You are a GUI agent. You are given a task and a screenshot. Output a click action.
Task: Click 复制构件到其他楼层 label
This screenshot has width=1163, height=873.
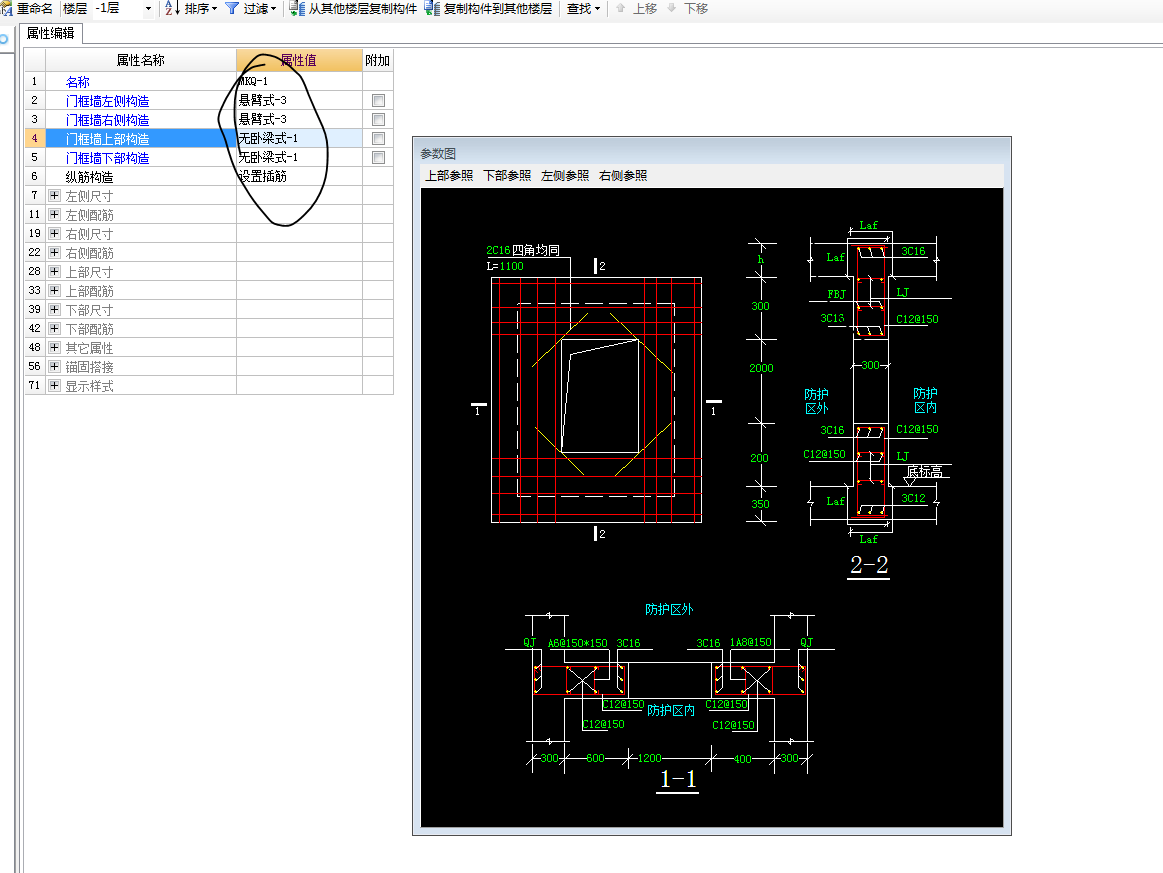498,9
